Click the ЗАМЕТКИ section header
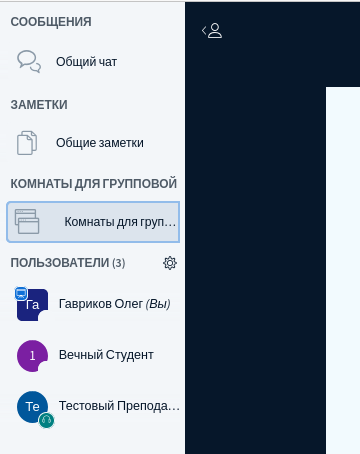This screenshot has height=454, width=360. (39, 105)
